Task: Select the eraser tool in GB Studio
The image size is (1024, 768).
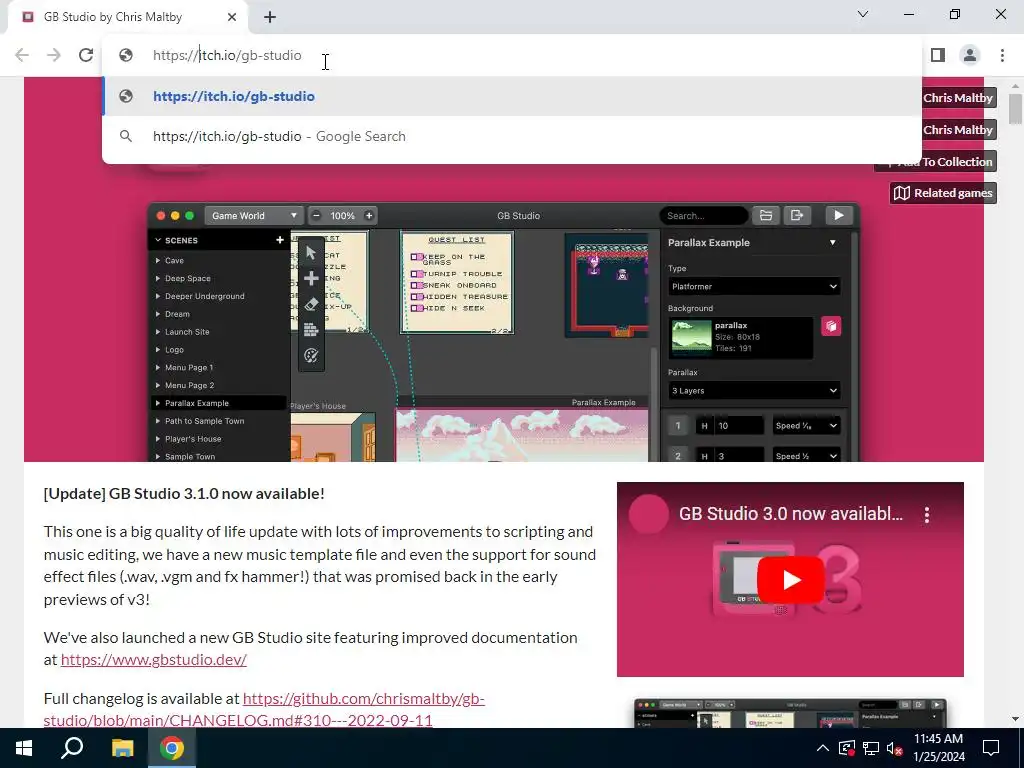Action: pos(311,304)
